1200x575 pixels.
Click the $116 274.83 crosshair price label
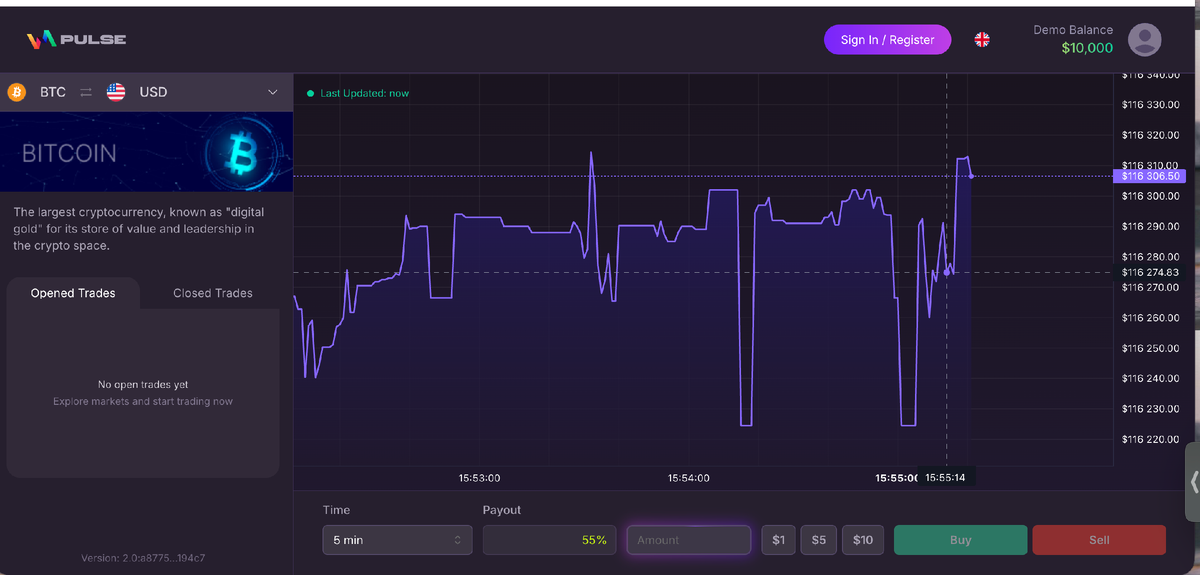click(x=1150, y=272)
